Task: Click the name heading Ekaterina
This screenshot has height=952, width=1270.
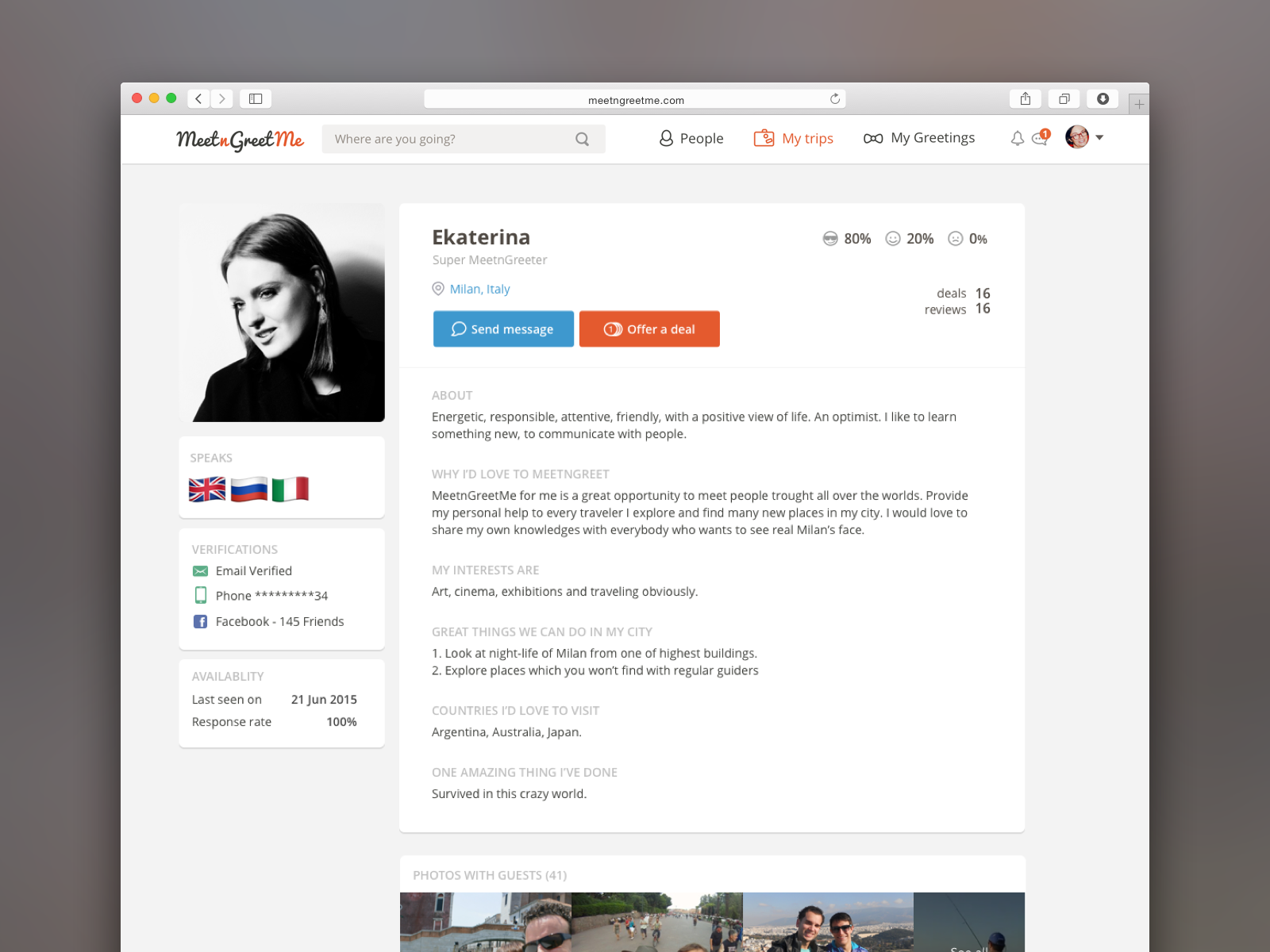Action: click(481, 237)
